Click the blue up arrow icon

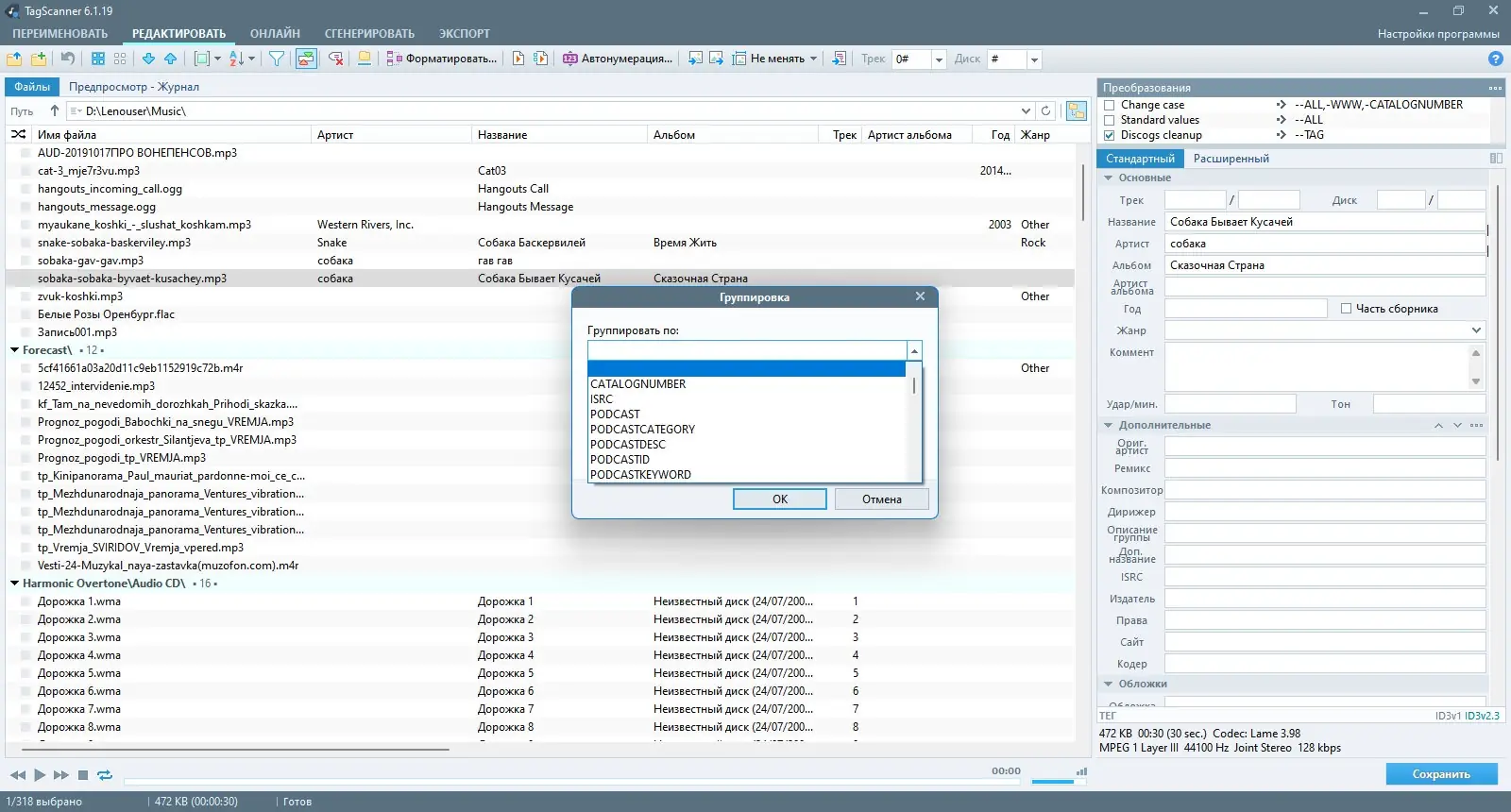(171, 59)
